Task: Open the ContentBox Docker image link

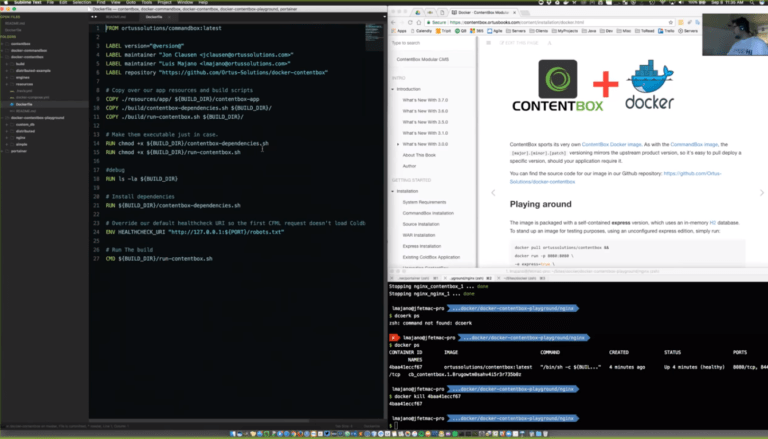Action: [611, 145]
